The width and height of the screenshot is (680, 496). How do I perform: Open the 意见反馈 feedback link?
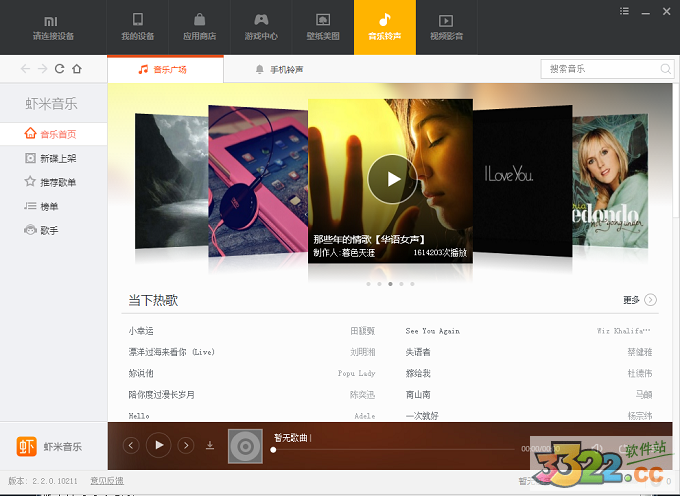pos(107,481)
